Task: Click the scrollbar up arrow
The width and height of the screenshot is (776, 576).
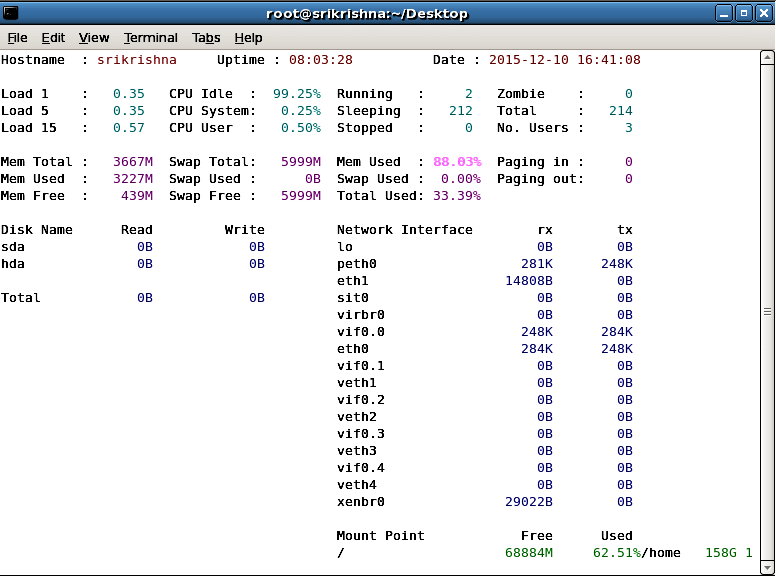Action: click(x=767, y=59)
